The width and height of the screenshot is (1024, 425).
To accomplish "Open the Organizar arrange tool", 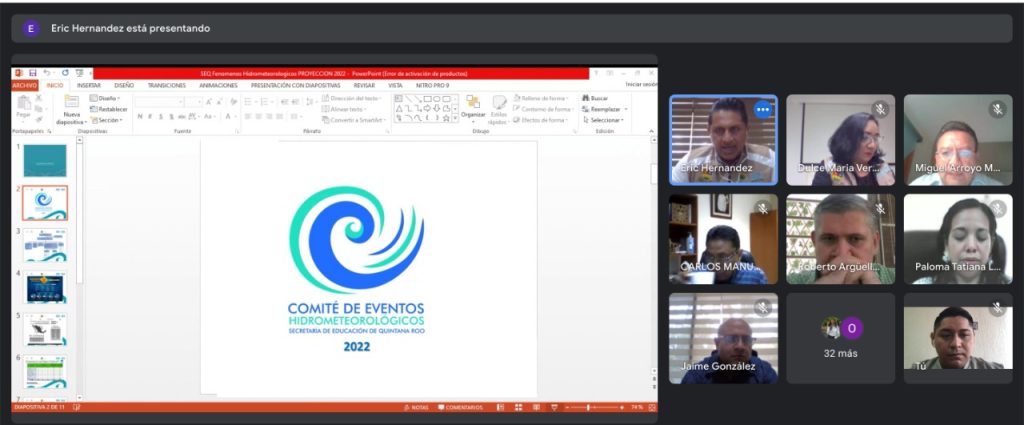I will point(473,106).
